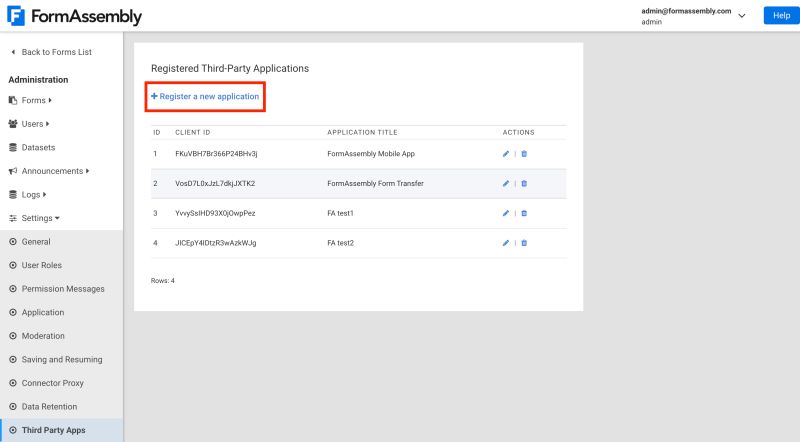The width and height of the screenshot is (800, 442).
Task: Open the admin account dropdown chevron
Action: coord(742,16)
